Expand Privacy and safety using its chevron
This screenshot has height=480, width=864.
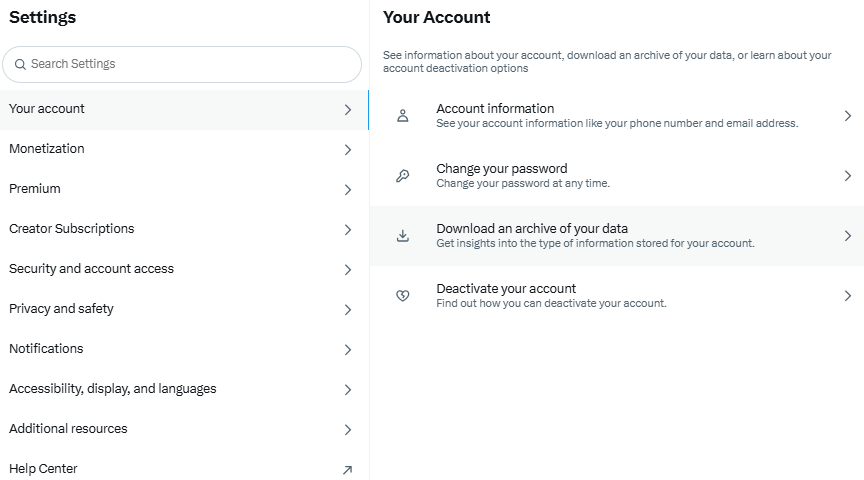pyautogui.click(x=347, y=310)
